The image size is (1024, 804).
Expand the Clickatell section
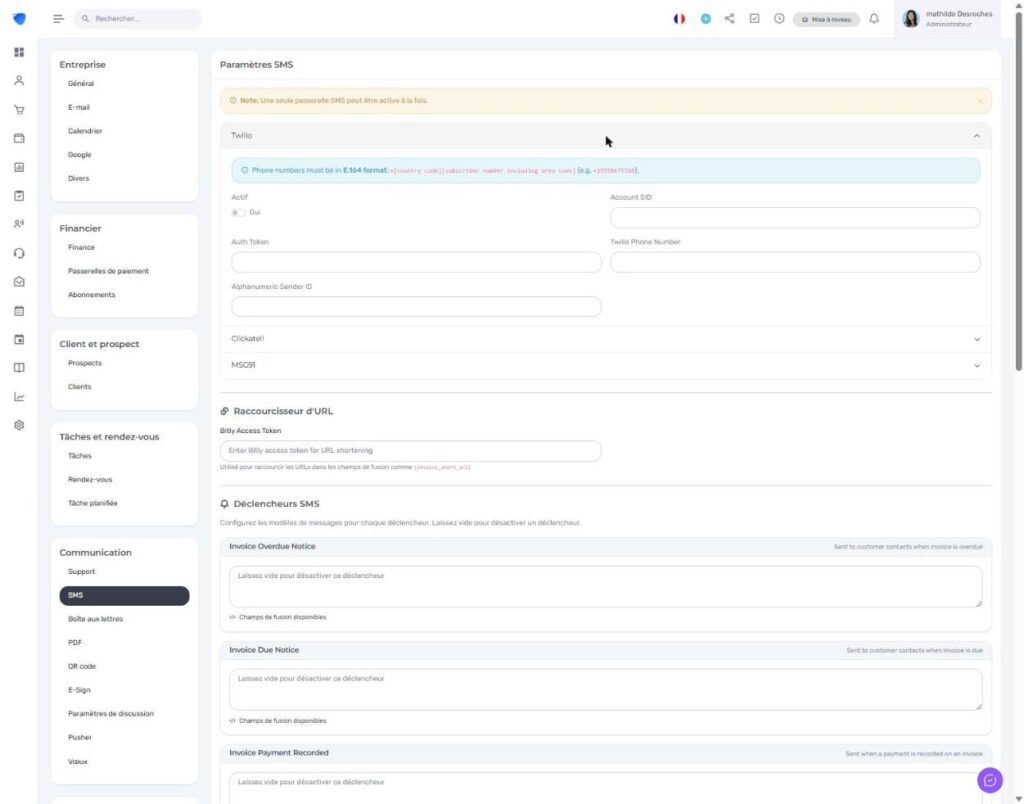click(x=605, y=339)
